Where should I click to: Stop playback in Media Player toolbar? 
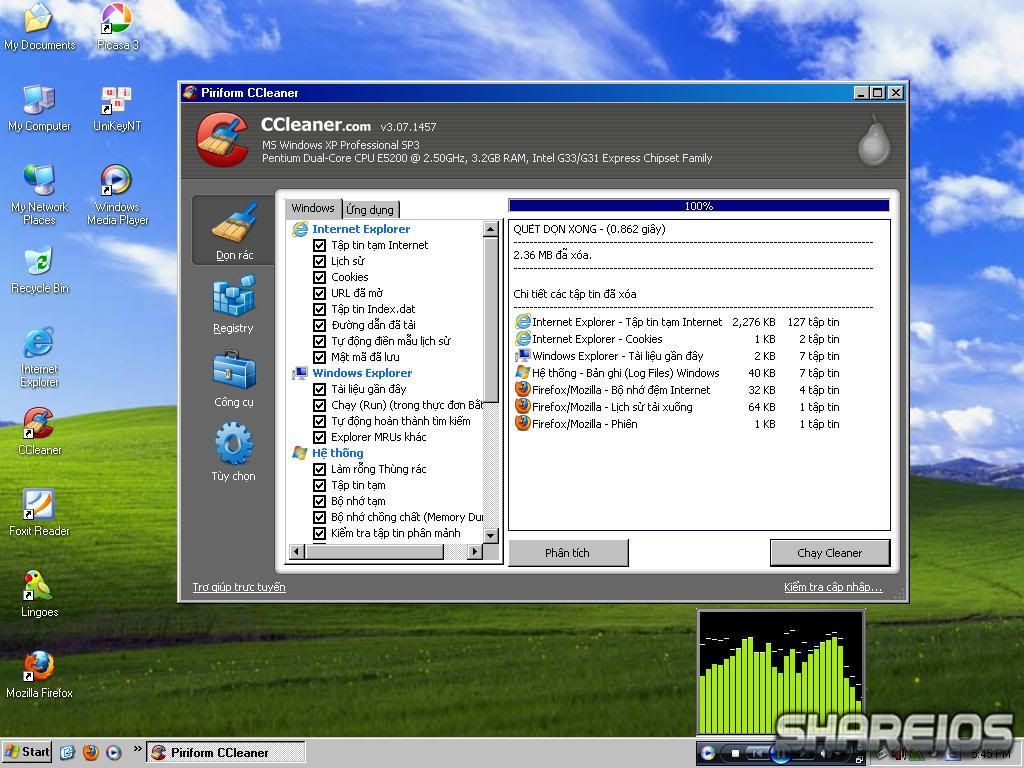coord(735,754)
